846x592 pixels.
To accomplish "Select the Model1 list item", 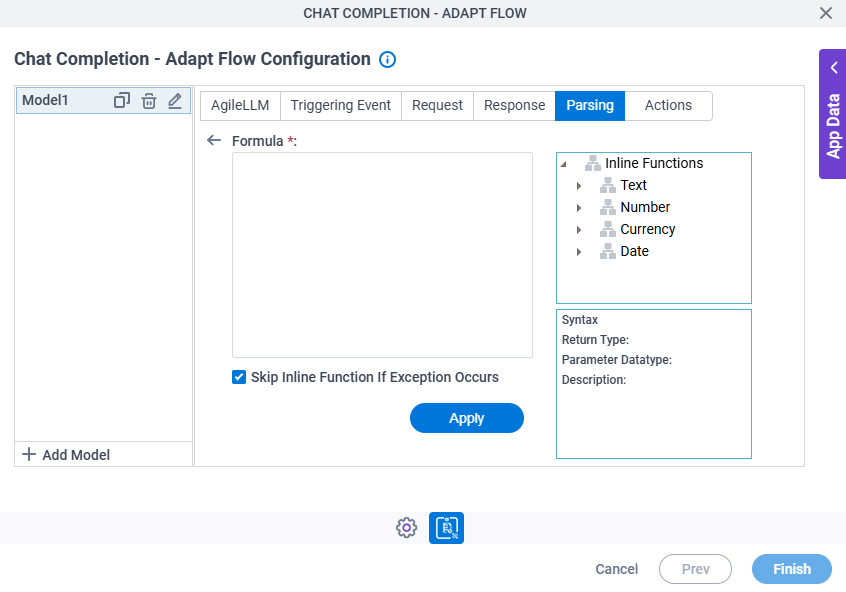I will click(103, 100).
